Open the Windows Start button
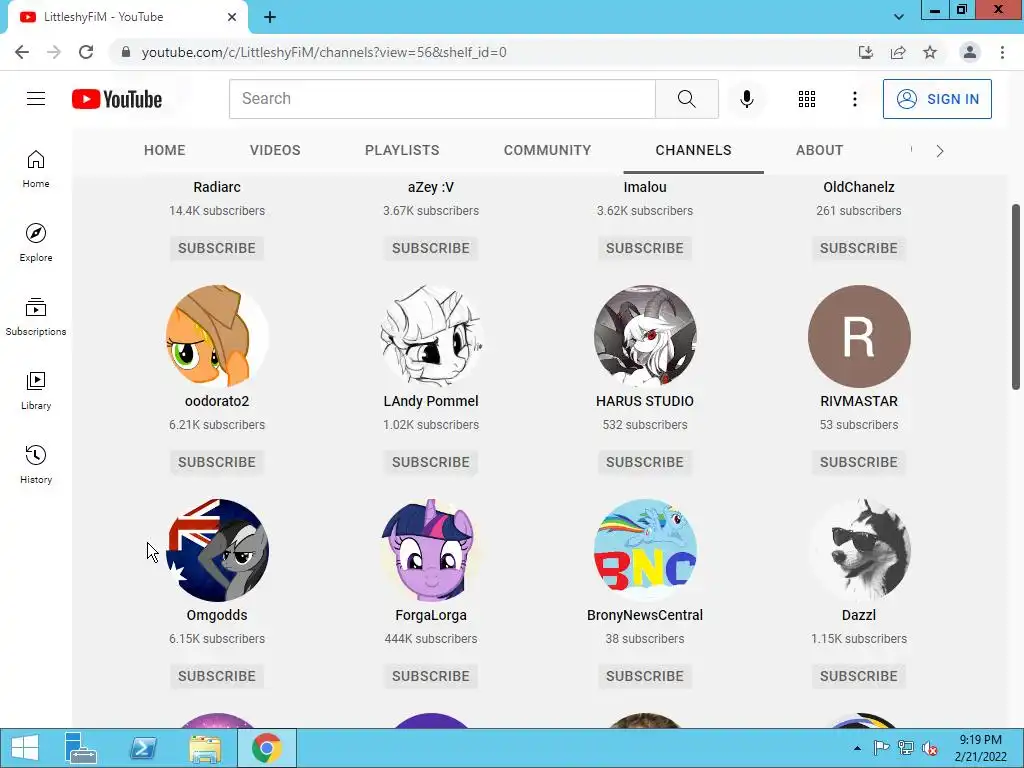This screenshot has width=1024, height=768. 25,748
